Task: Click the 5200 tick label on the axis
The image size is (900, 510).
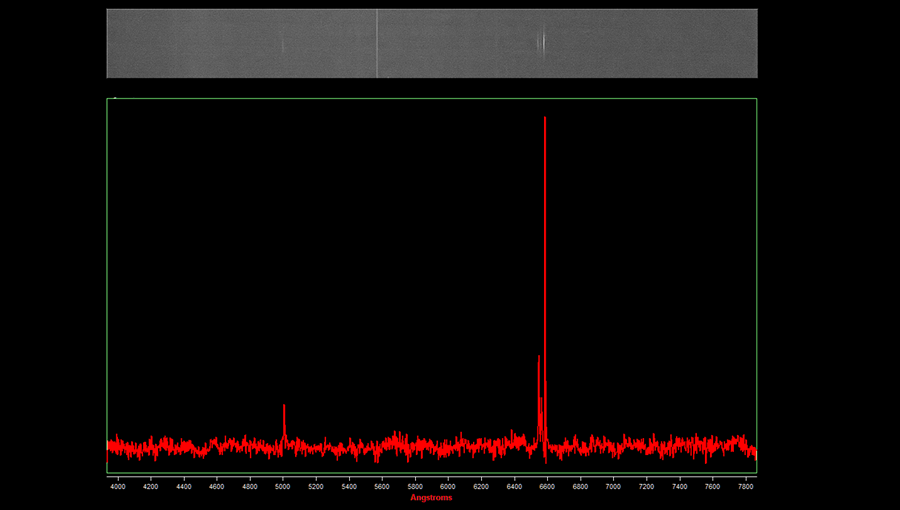Action: 316,486
